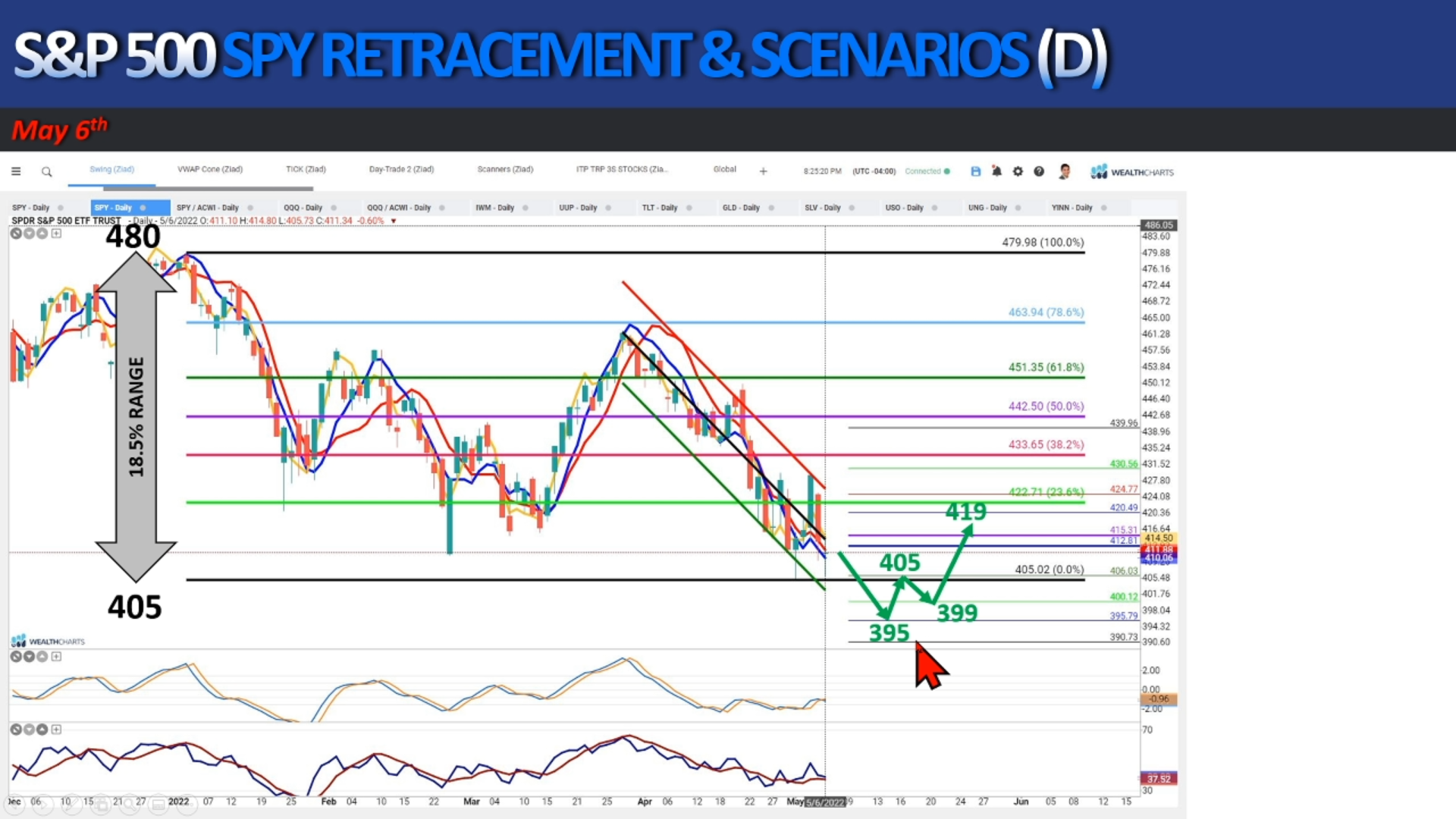Remove the middle oscillator pane
Screen dimensions: 1456x819
(16, 657)
